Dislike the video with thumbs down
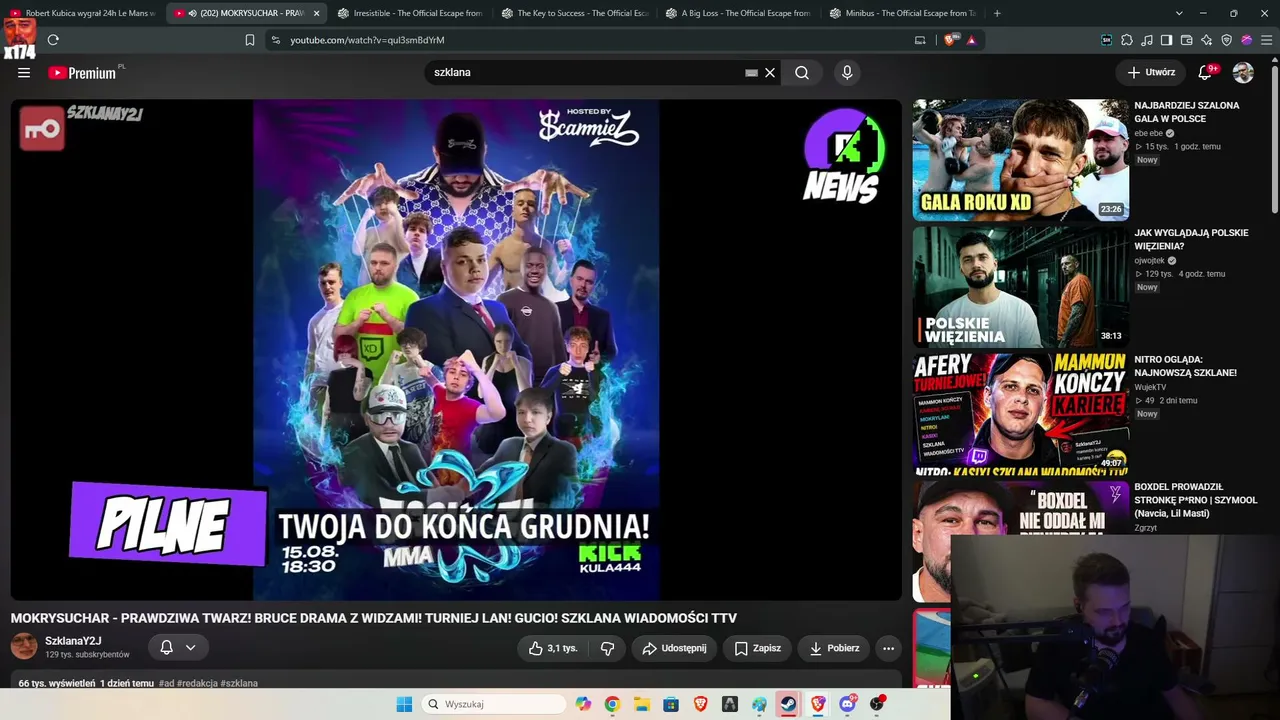Screen dimensions: 1280x720 pos(607,648)
